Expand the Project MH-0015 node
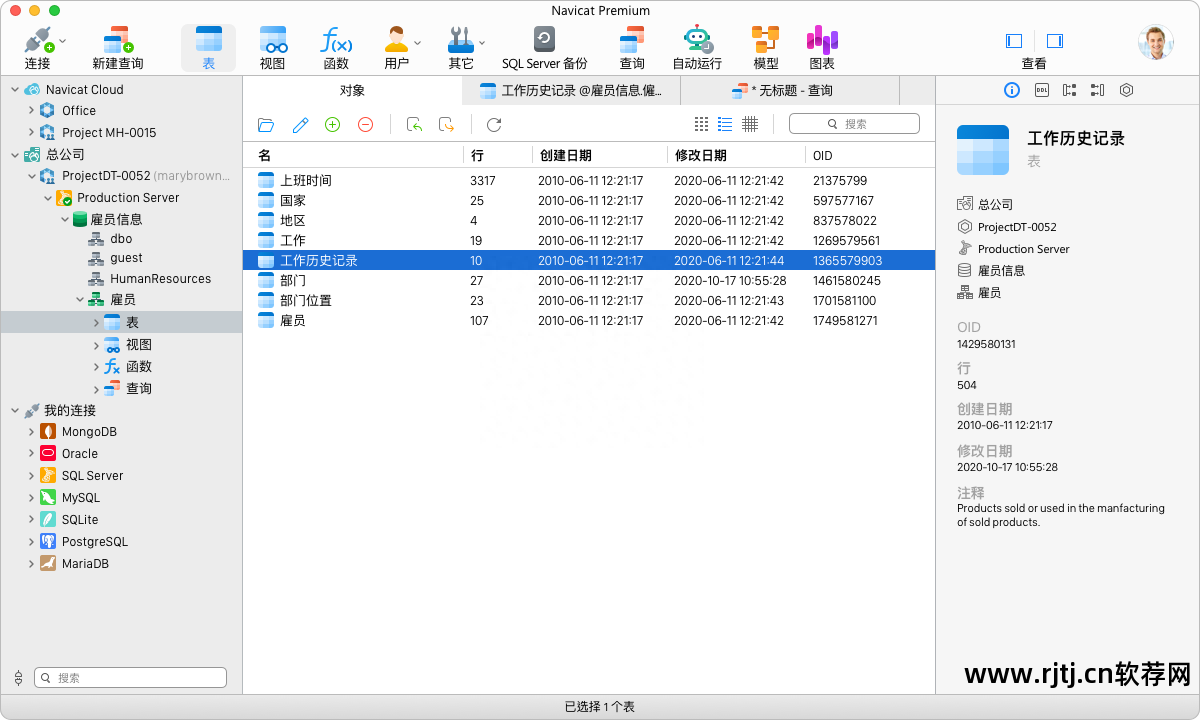The image size is (1200, 720). (x=31, y=133)
